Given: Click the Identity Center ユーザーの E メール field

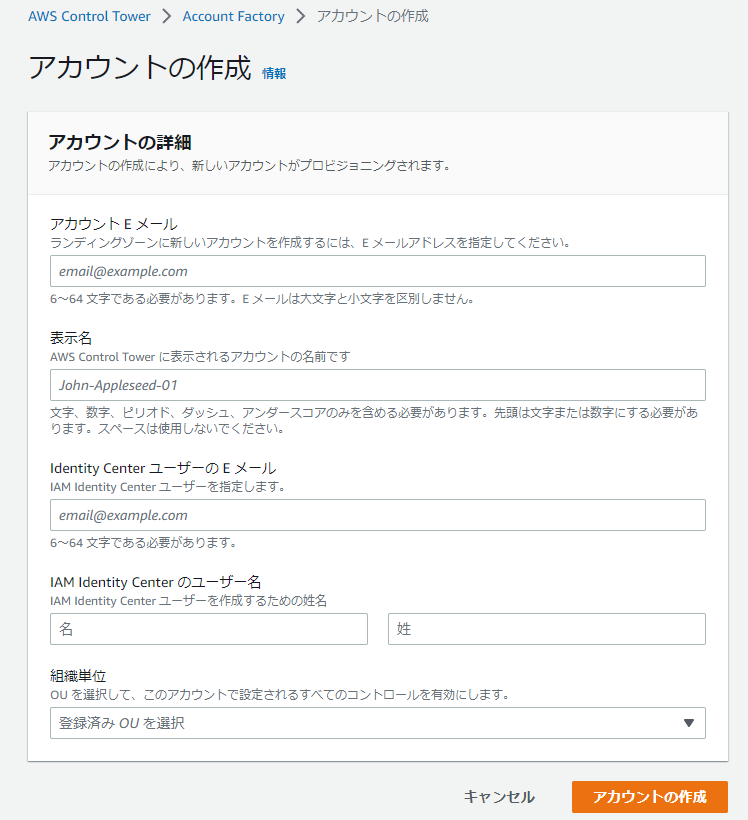Looking at the screenshot, I should click(378, 515).
